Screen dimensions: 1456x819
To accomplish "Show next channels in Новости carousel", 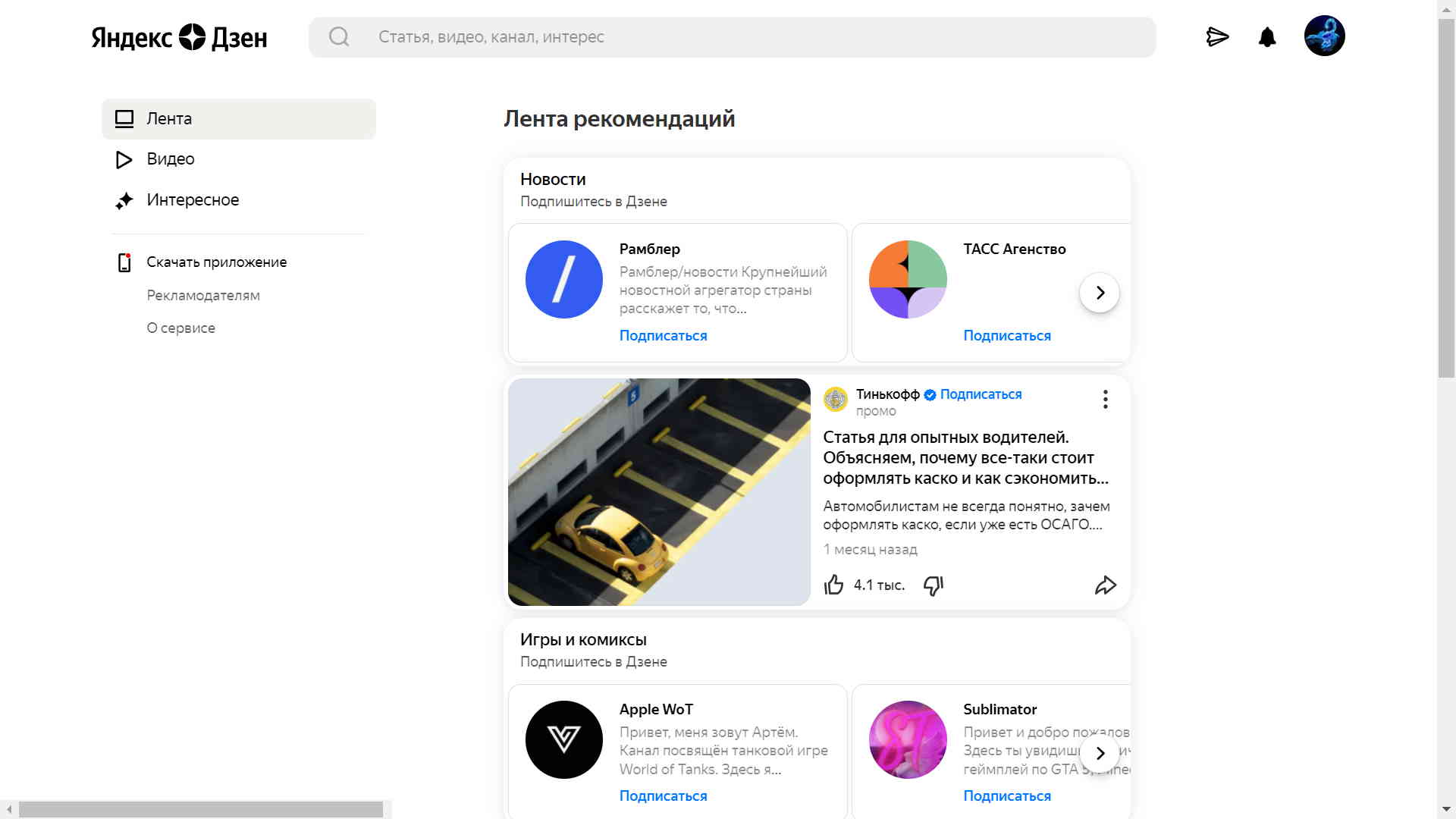I will click(1100, 293).
